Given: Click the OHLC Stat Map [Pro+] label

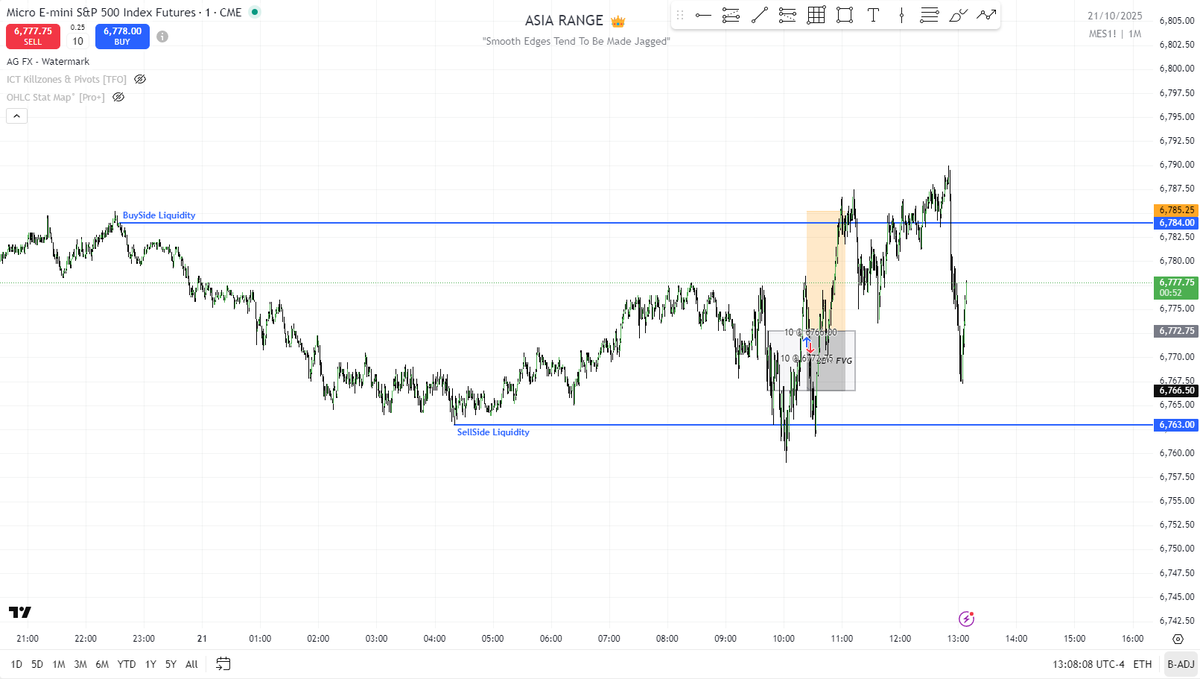Looking at the screenshot, I should pos(56,97).
